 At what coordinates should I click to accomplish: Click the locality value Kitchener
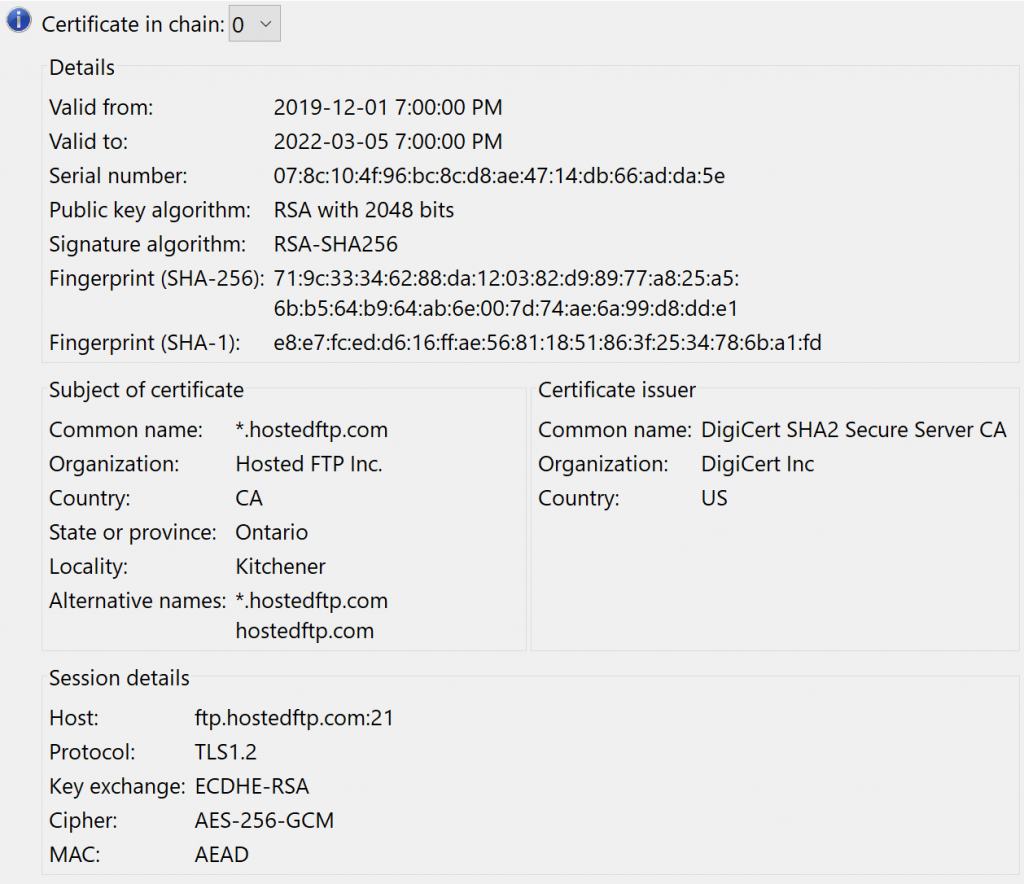tap(280, 567)
